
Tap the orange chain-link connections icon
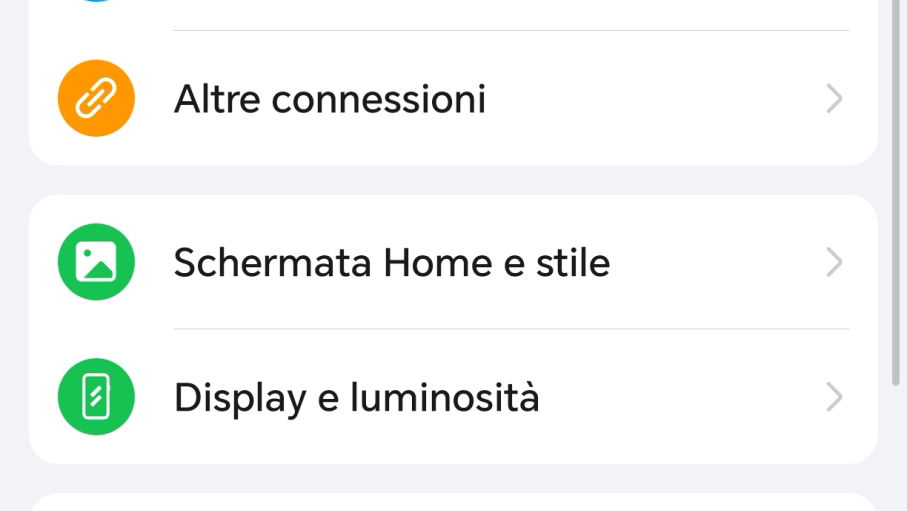click(x=96, y=98)
